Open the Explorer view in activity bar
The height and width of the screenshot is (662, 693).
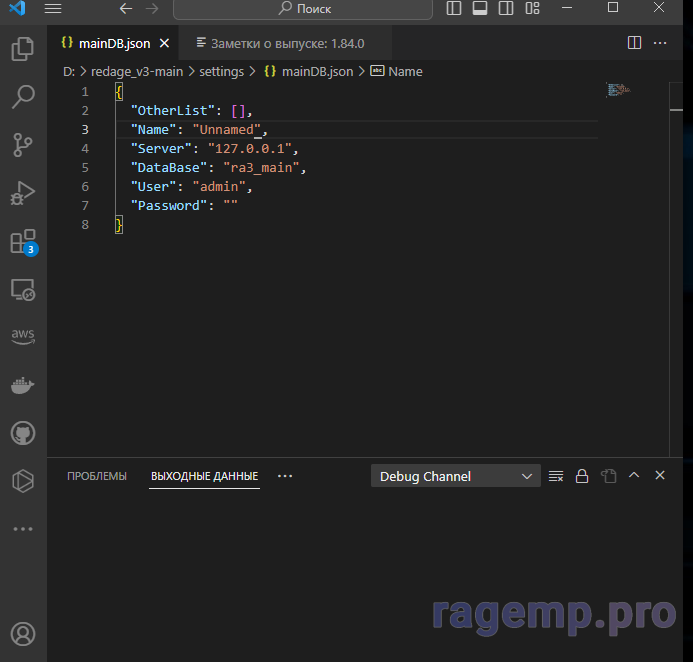pos(22,49)
